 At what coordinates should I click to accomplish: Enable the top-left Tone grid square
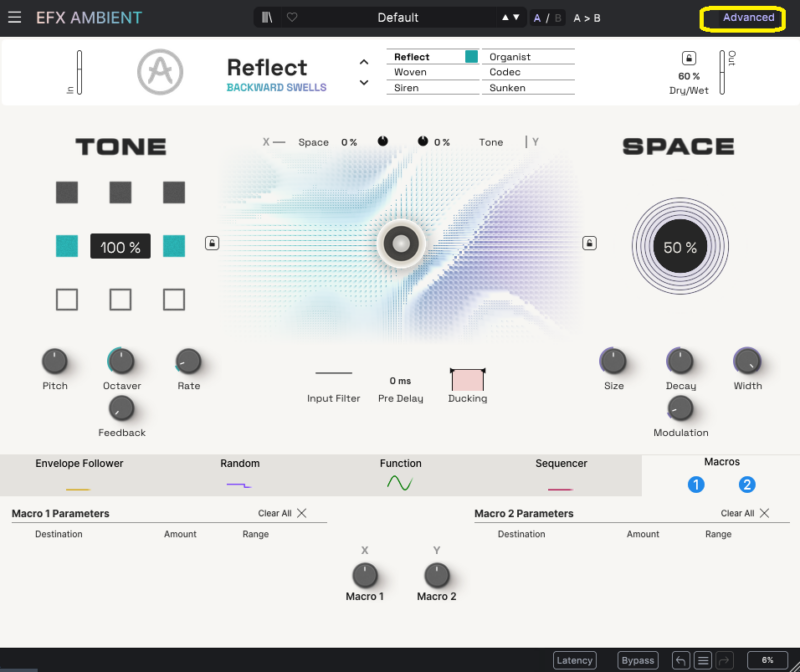pos(67,192)
